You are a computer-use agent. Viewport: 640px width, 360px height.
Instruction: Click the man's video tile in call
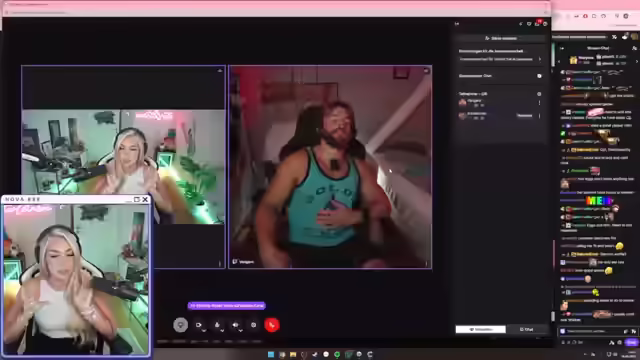(330, 167)
